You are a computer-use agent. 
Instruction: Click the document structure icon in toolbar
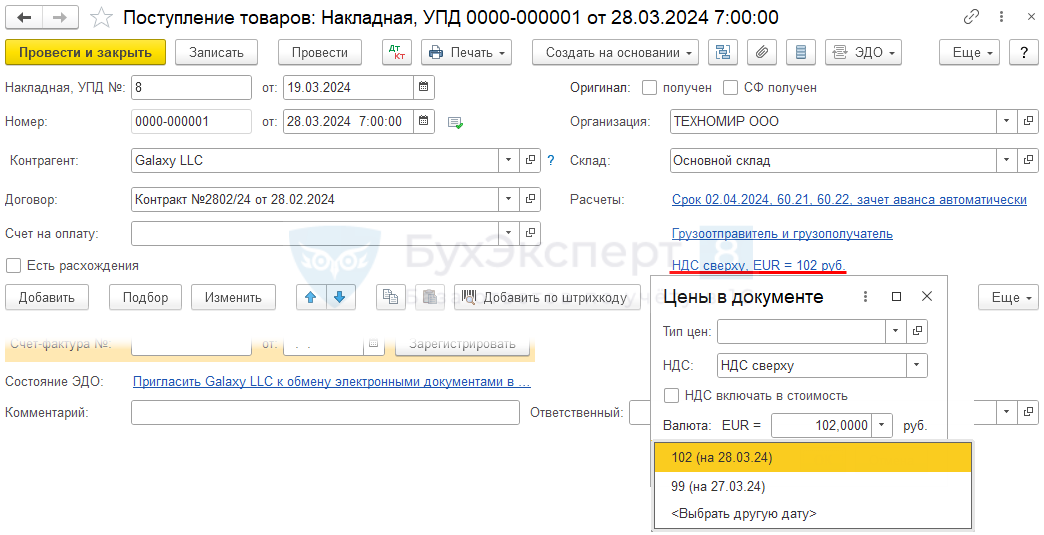point(723,52)
